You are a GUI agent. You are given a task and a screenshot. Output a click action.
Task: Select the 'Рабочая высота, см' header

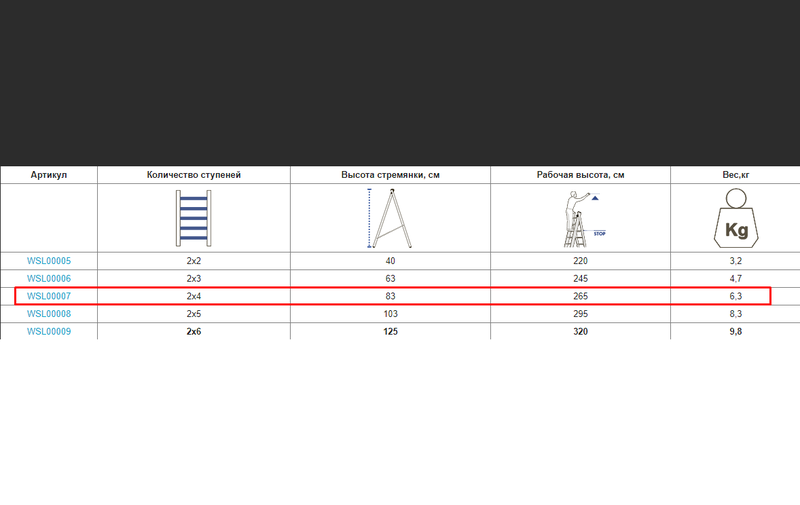[x=581, y=175]
